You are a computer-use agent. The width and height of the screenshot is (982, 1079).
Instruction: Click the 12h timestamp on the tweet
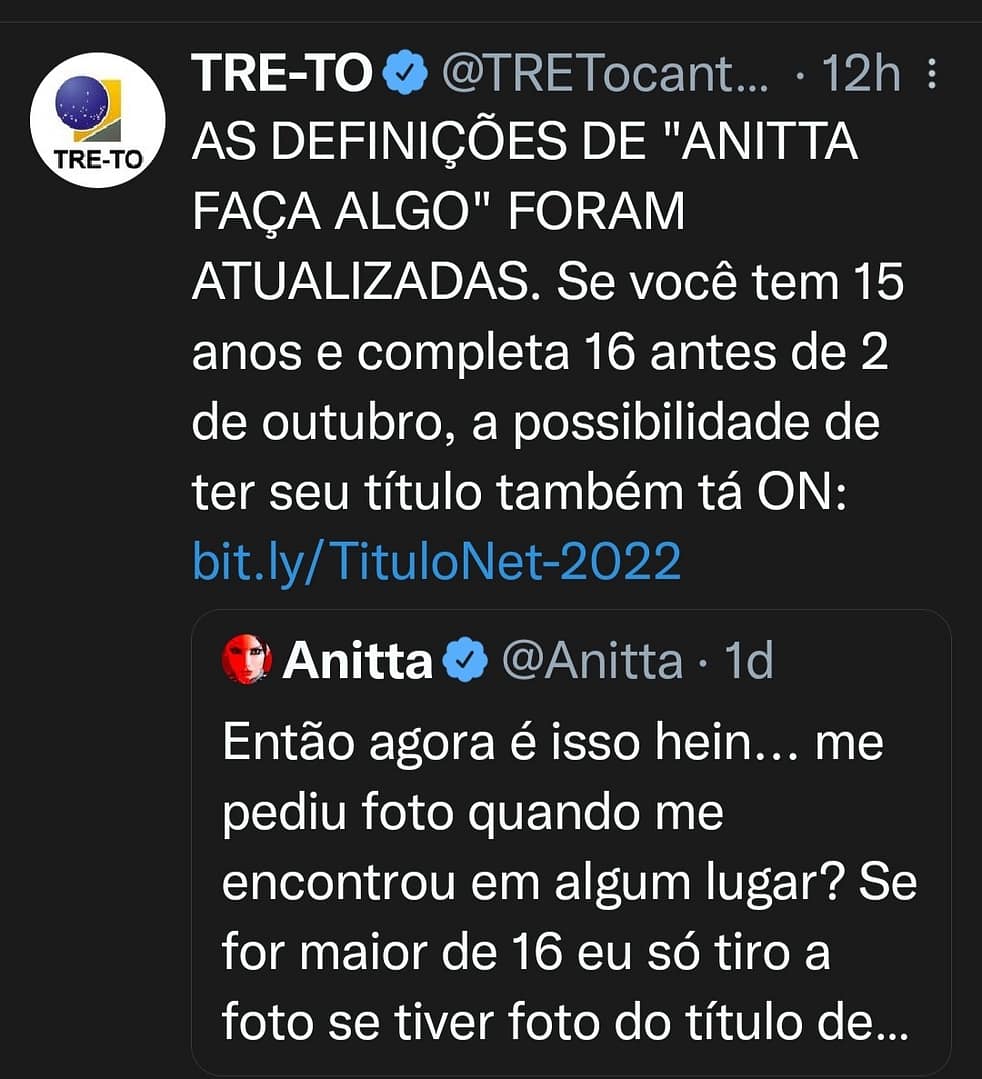click(x=859, y=75)
